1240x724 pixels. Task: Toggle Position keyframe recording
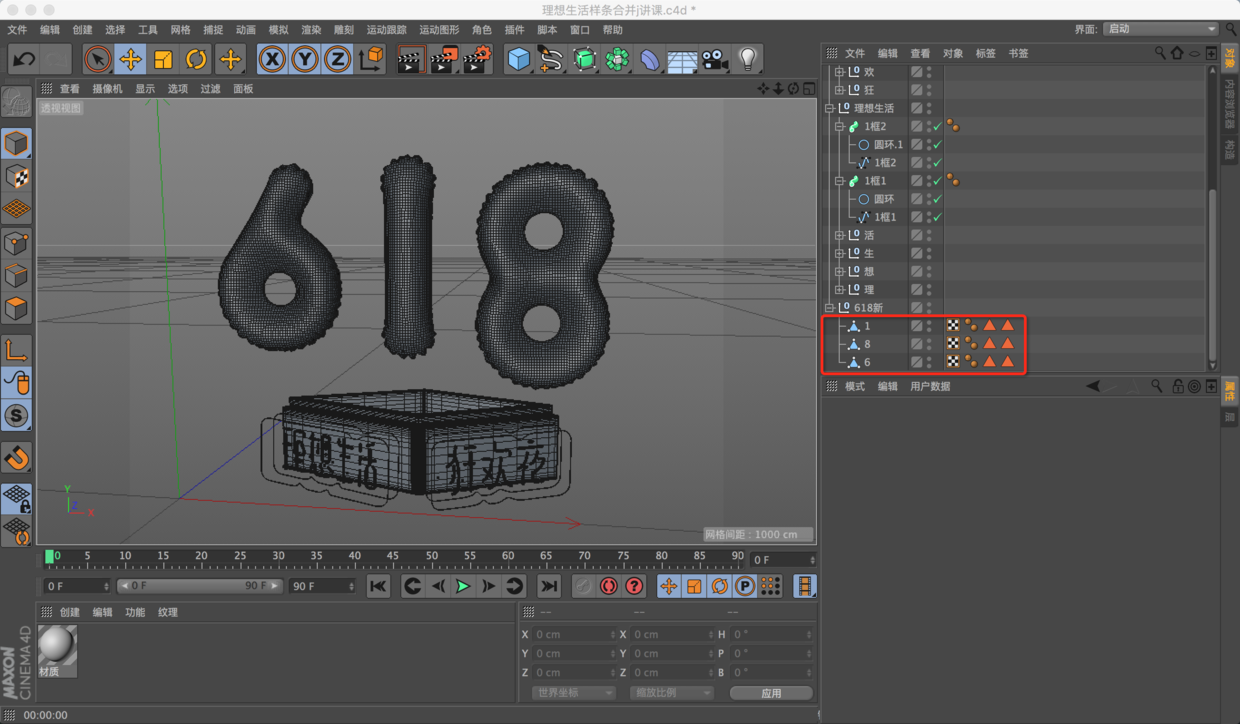pos(668,586)
